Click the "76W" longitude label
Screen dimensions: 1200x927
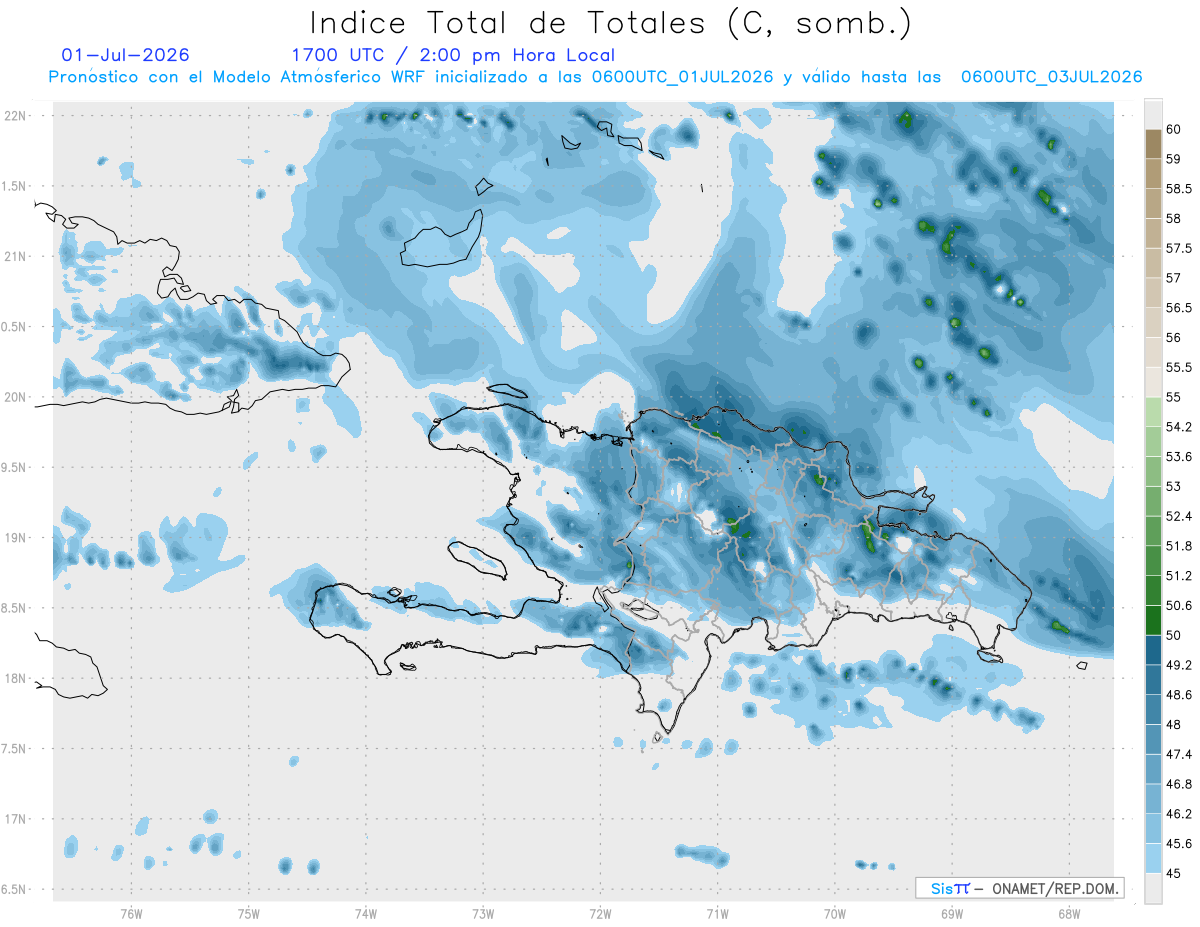[x=131, y=914]
